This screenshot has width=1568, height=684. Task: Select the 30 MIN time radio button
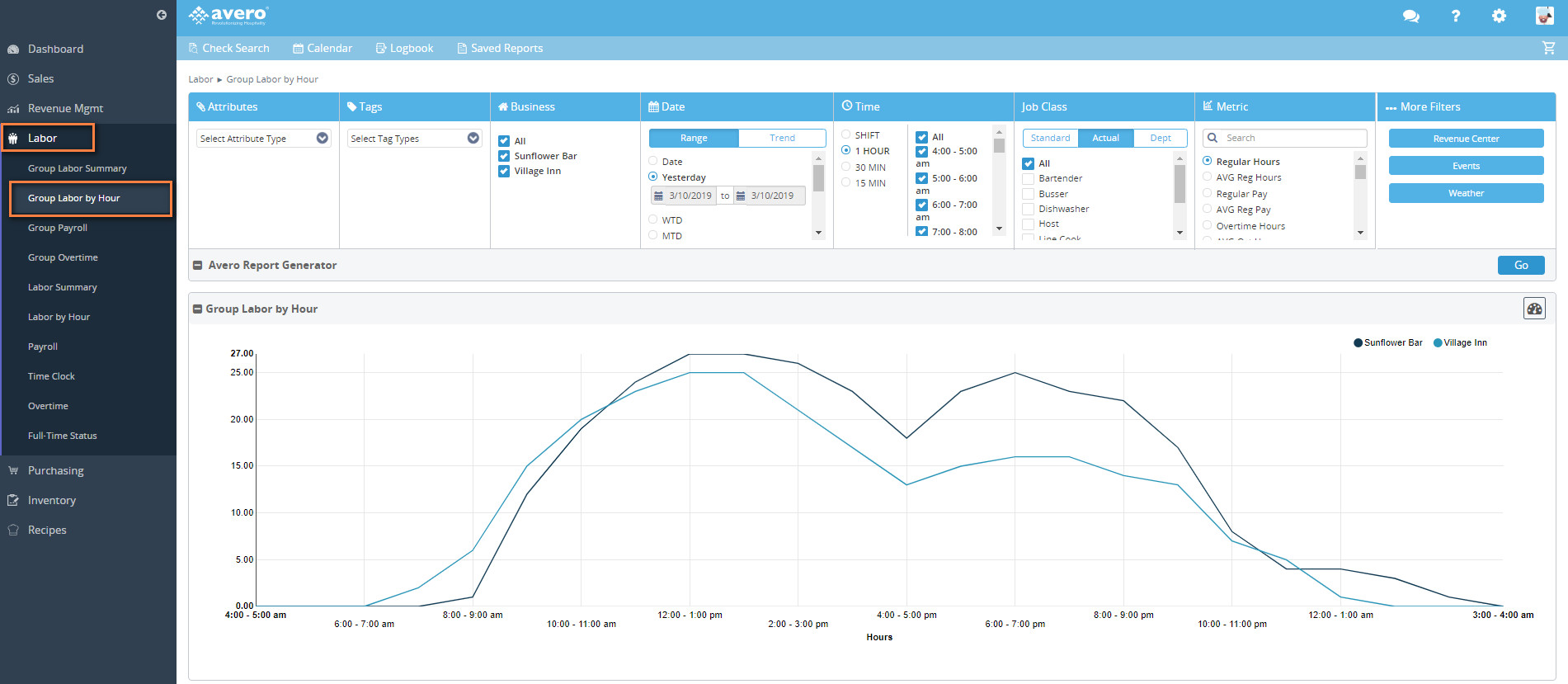[x=846, y=167]
